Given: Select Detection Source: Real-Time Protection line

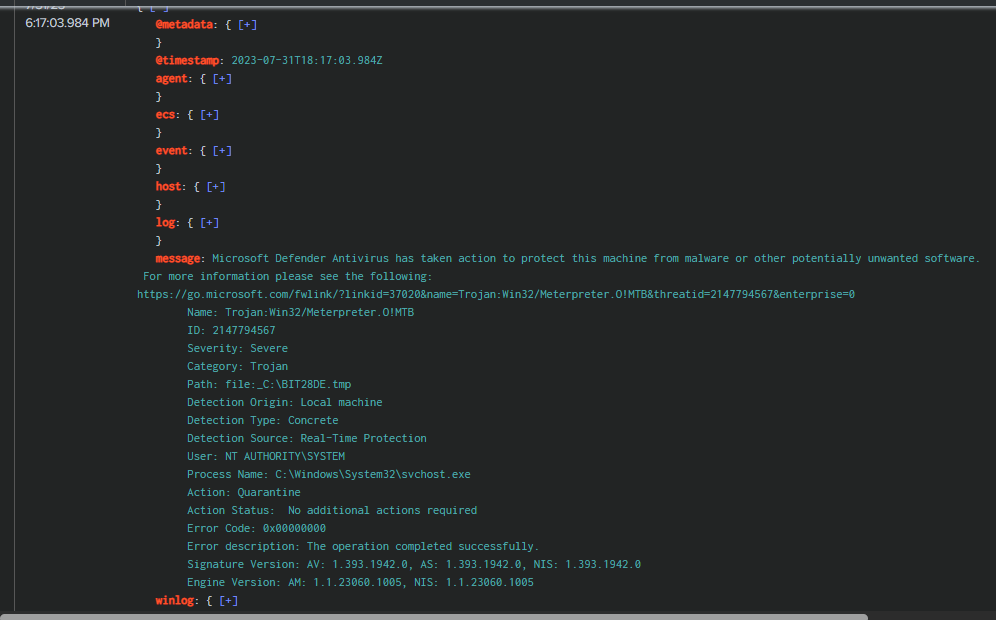Looking at the screenshot, I should [x=307, y=438].
